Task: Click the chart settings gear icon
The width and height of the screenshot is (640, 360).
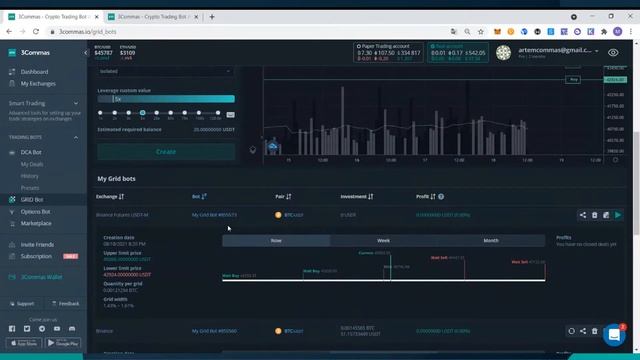Action: coord(616,160)
